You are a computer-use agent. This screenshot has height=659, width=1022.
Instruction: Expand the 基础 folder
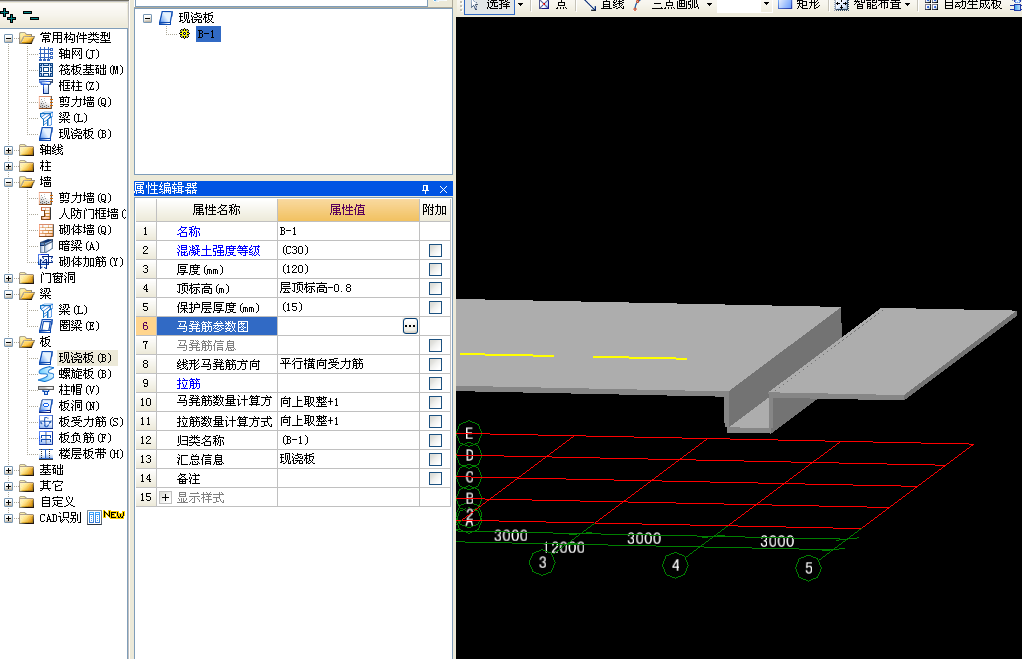pyautogui.click(x=8, y=470)
